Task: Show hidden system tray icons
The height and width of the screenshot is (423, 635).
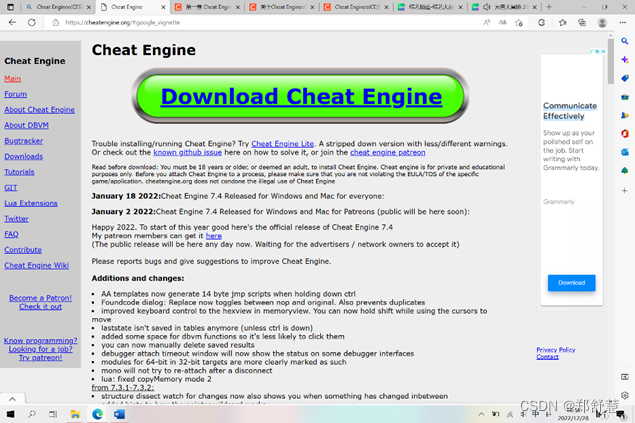Action: point(481,414)
